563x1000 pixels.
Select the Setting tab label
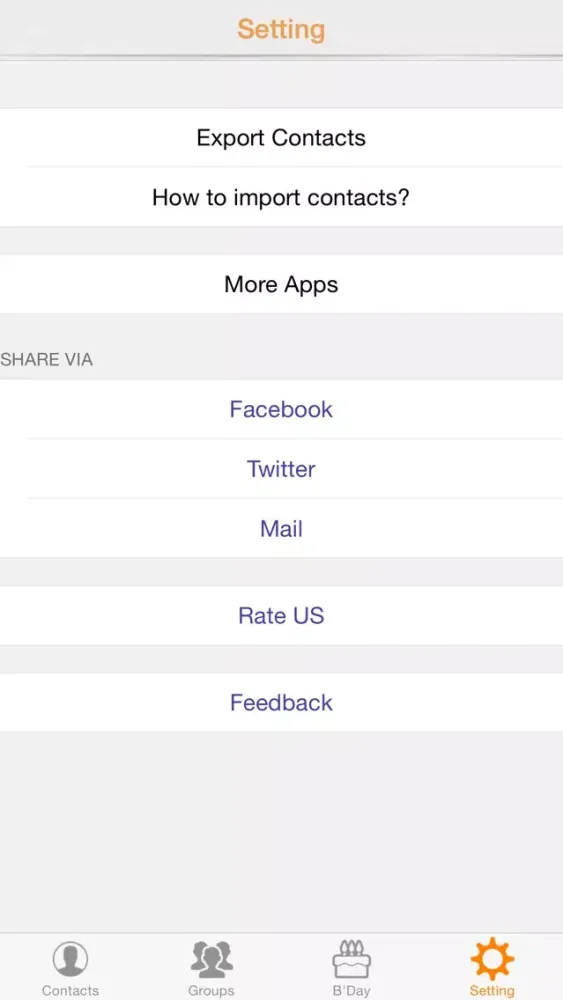(492, 990)
